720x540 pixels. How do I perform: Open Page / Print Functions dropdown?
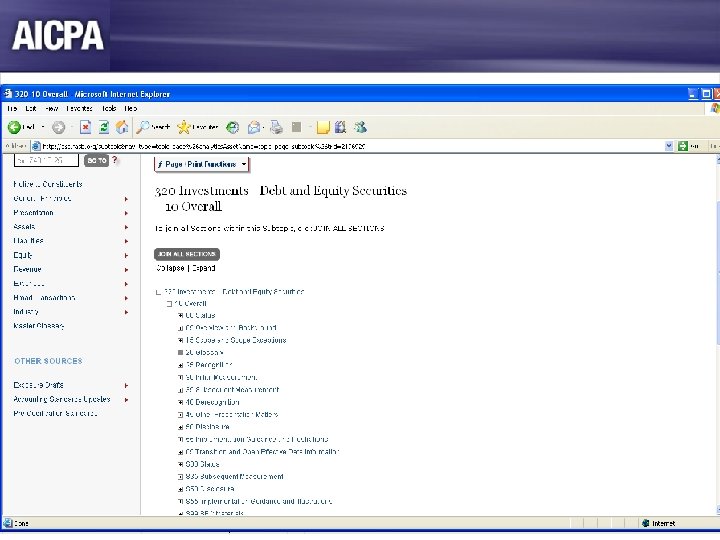coord(202,164)
